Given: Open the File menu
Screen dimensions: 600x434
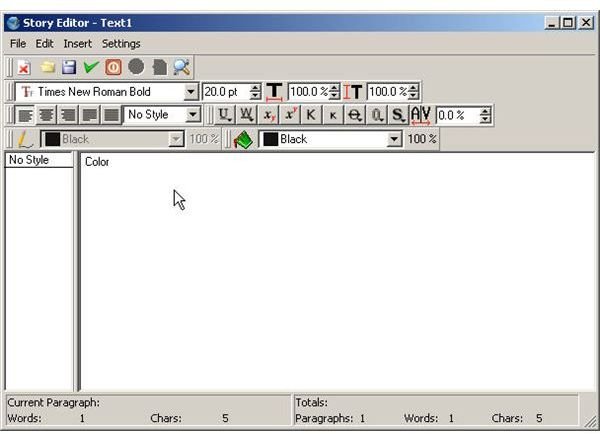Looking at the screenshot, I should (18, 44).
